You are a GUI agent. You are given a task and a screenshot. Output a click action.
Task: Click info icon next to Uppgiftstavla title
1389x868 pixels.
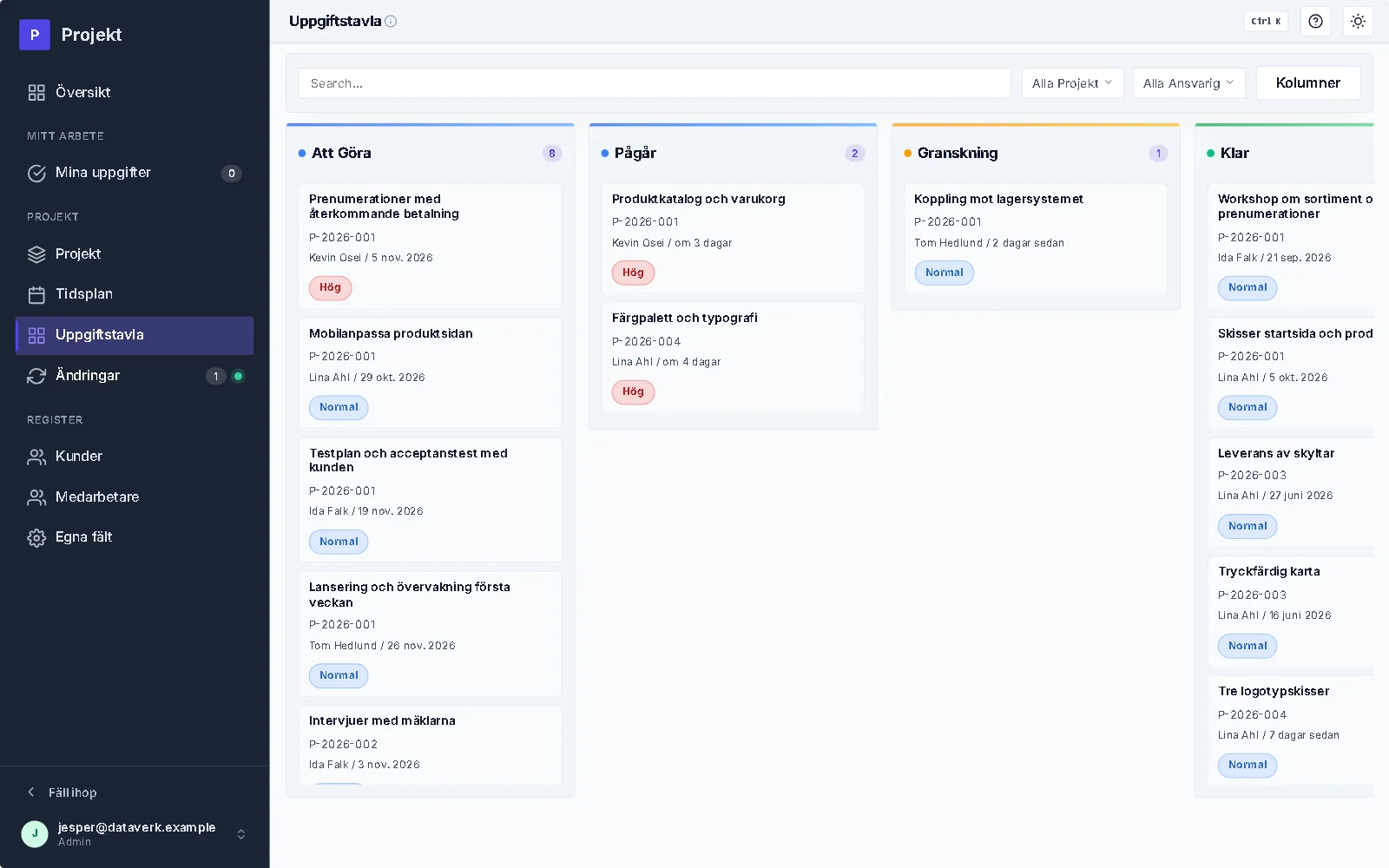pyautogui.click(x=391, y=22)
